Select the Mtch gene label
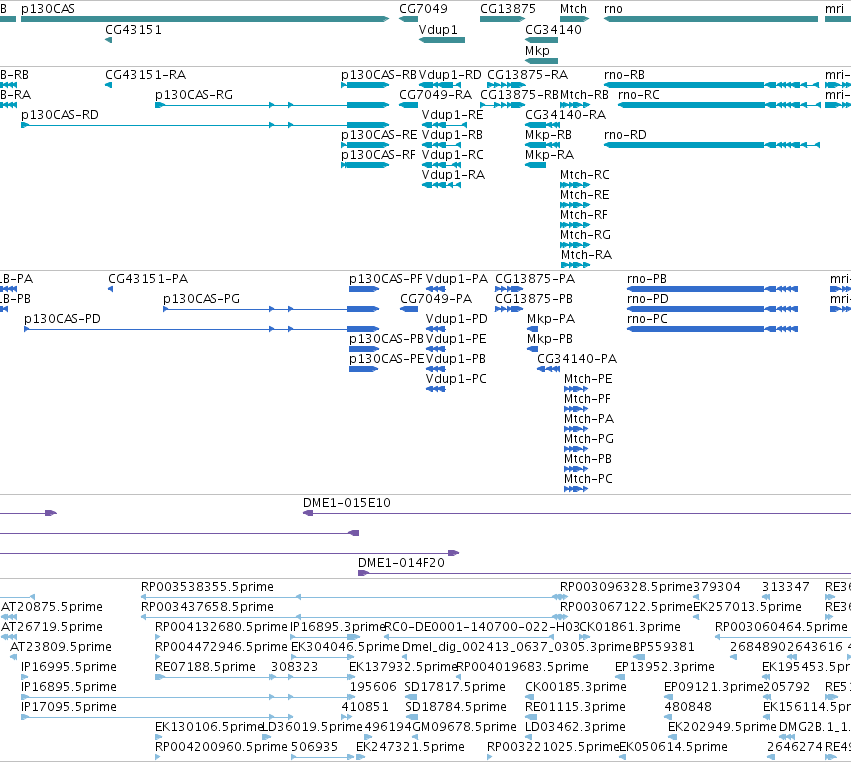 [x=573, y=9]
